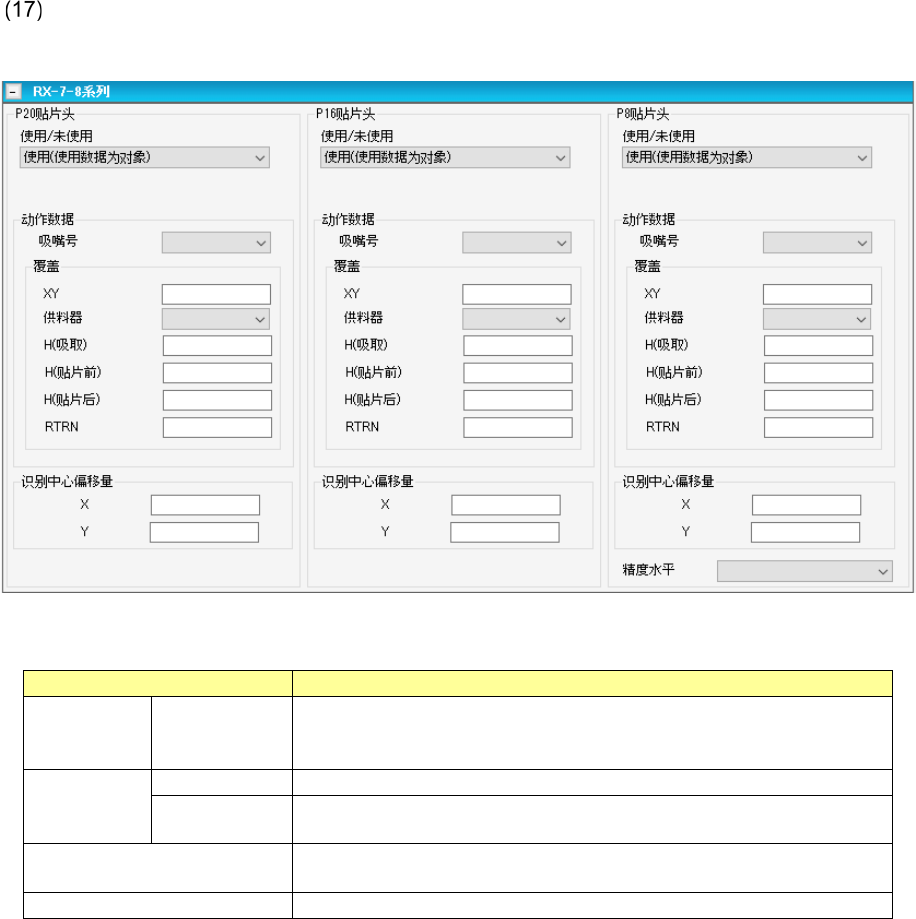Open P16贴片头 使用/未使用 dropdown

(x=445, y=158)
